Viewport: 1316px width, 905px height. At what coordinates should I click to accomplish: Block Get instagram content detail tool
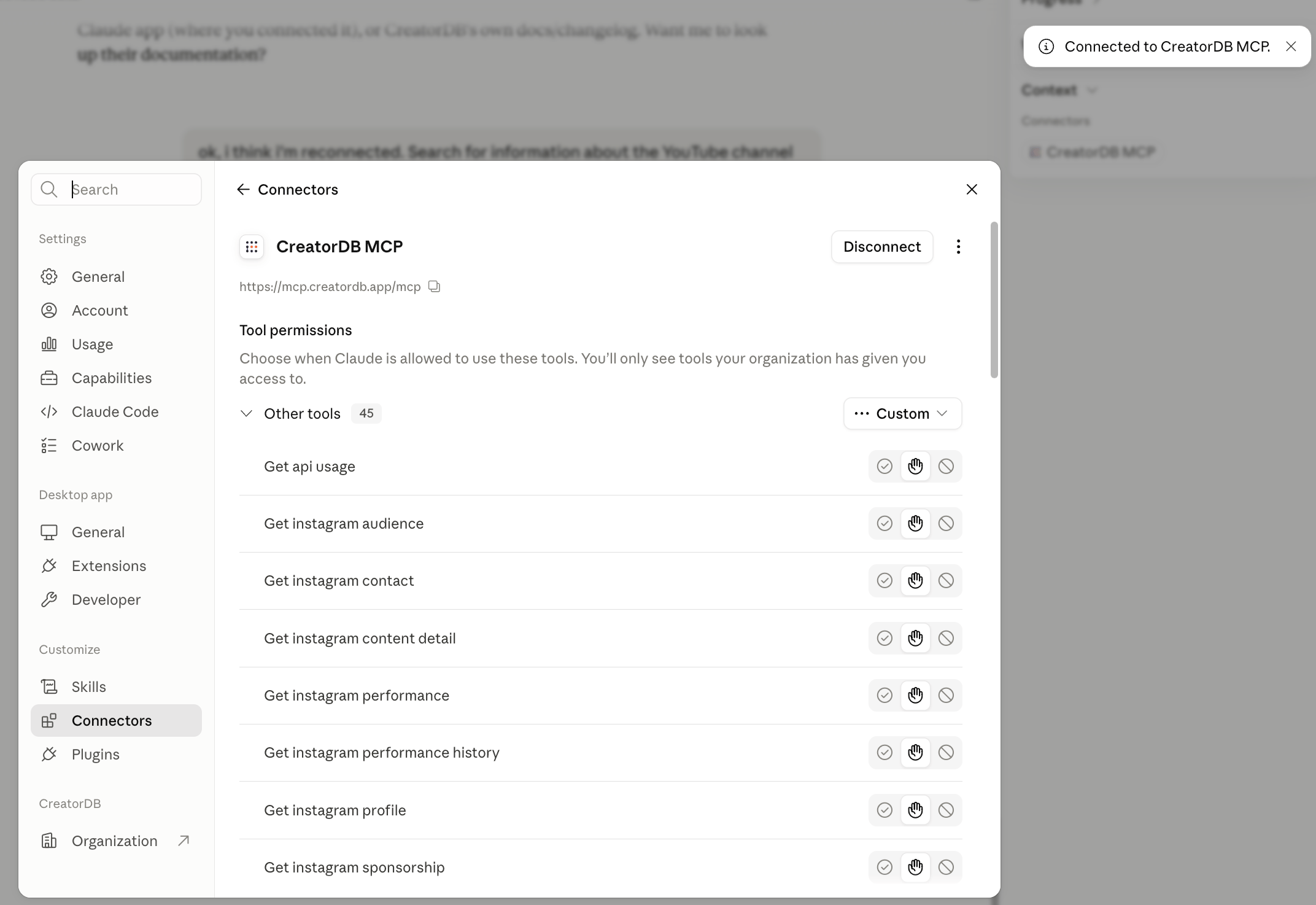tap(946, 639)
